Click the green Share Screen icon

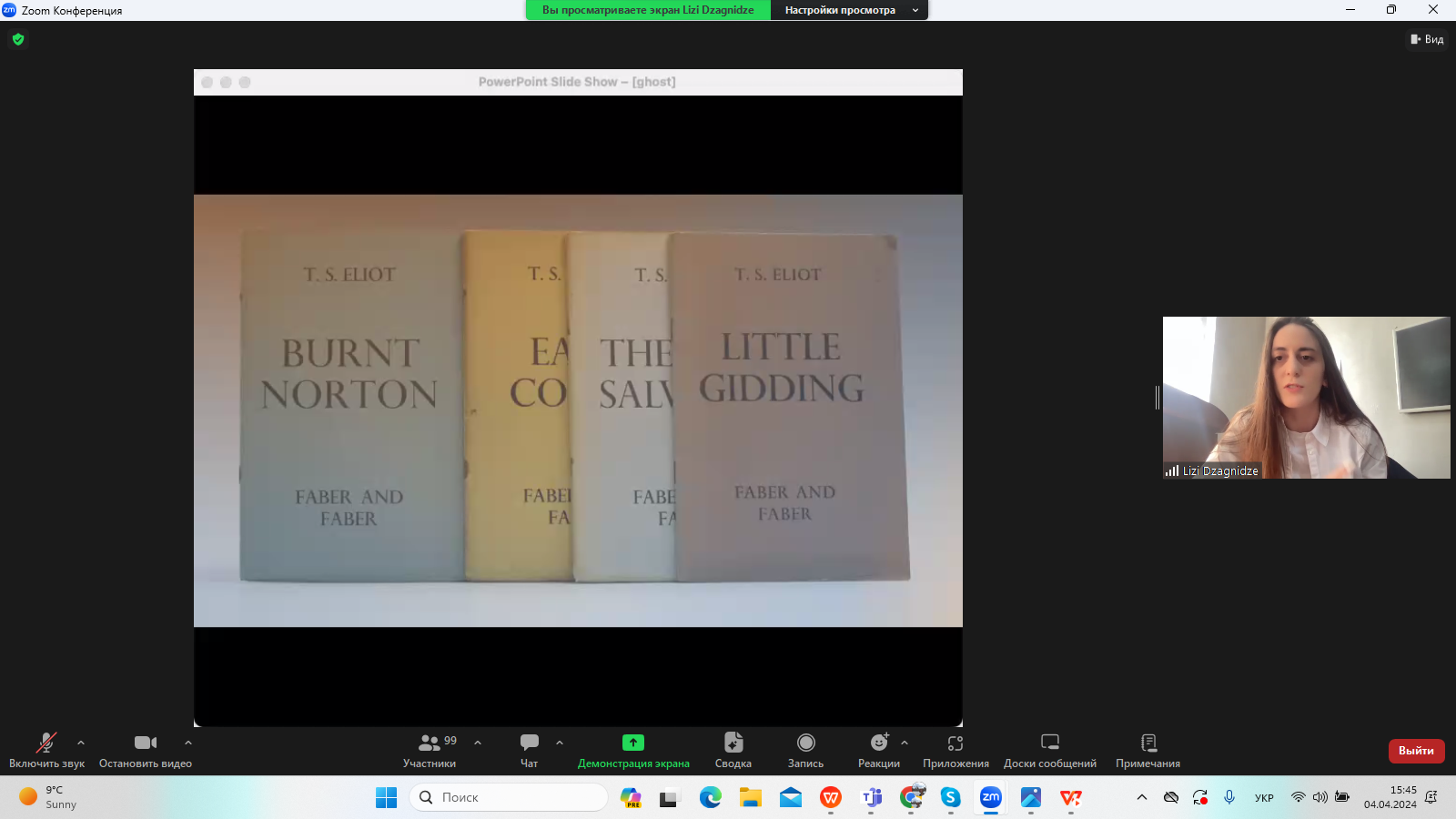(633, 743)
